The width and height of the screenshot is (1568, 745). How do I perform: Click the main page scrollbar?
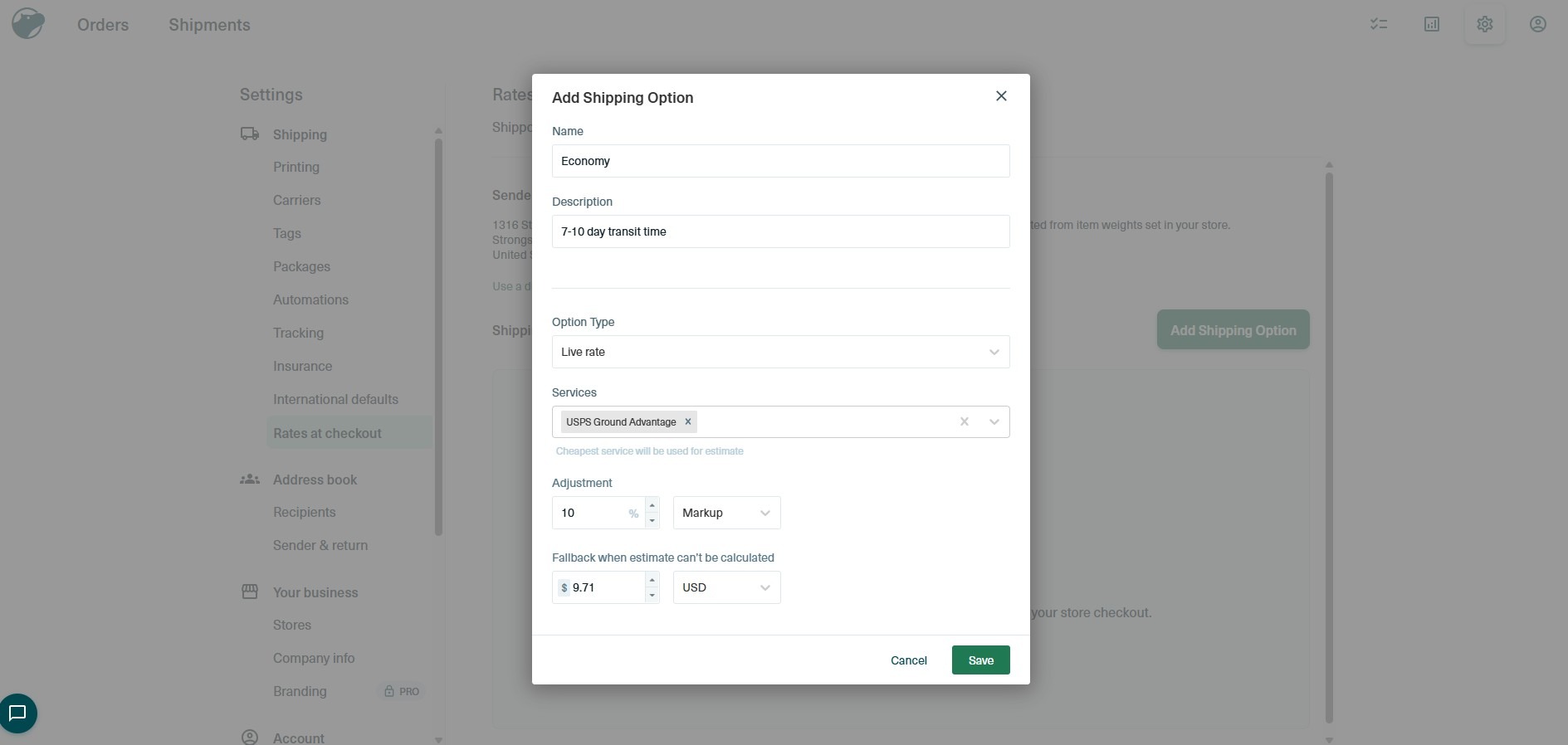point(1329,446)
